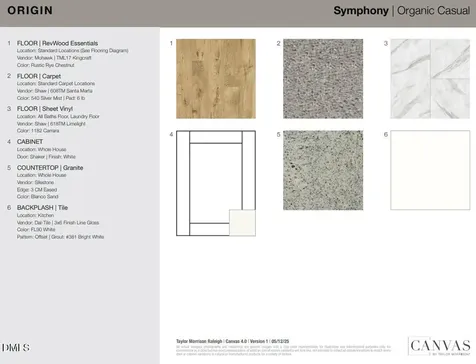
Task: Open the white backsplash tile swatch number 6
Action: click(x=430, y=170)
